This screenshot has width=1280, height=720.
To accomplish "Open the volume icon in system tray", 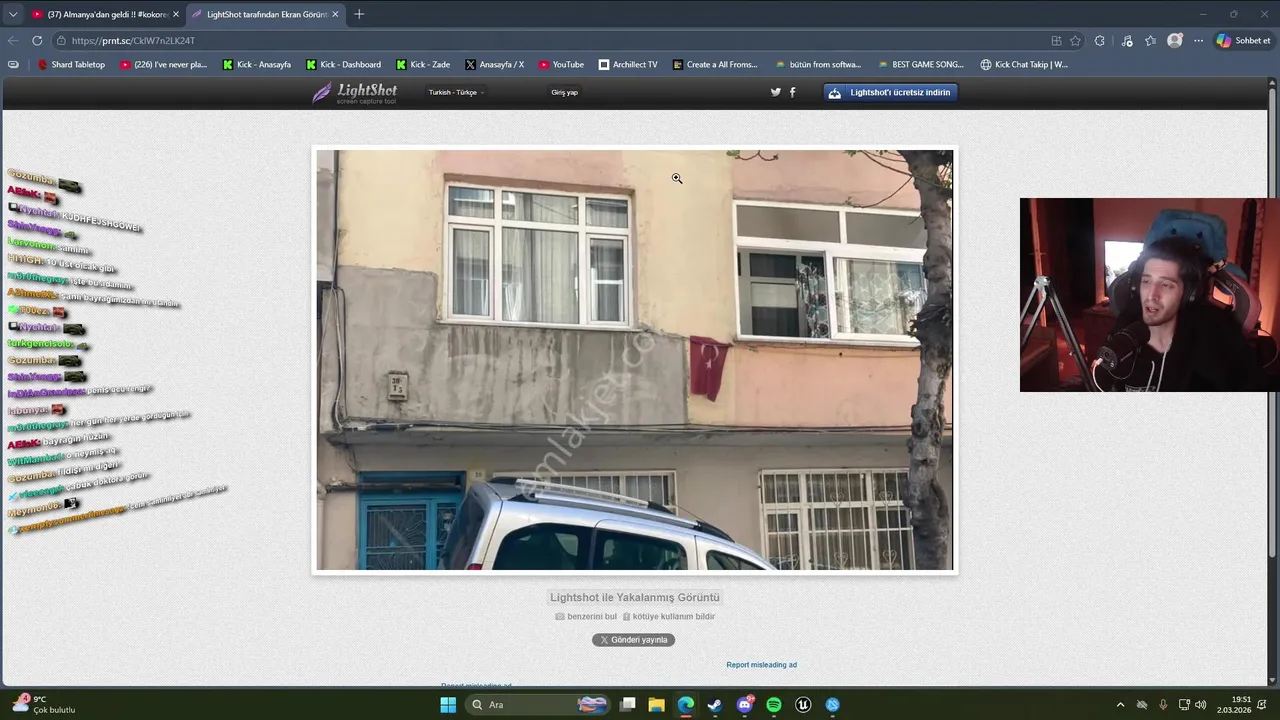I will (1200, 705).
